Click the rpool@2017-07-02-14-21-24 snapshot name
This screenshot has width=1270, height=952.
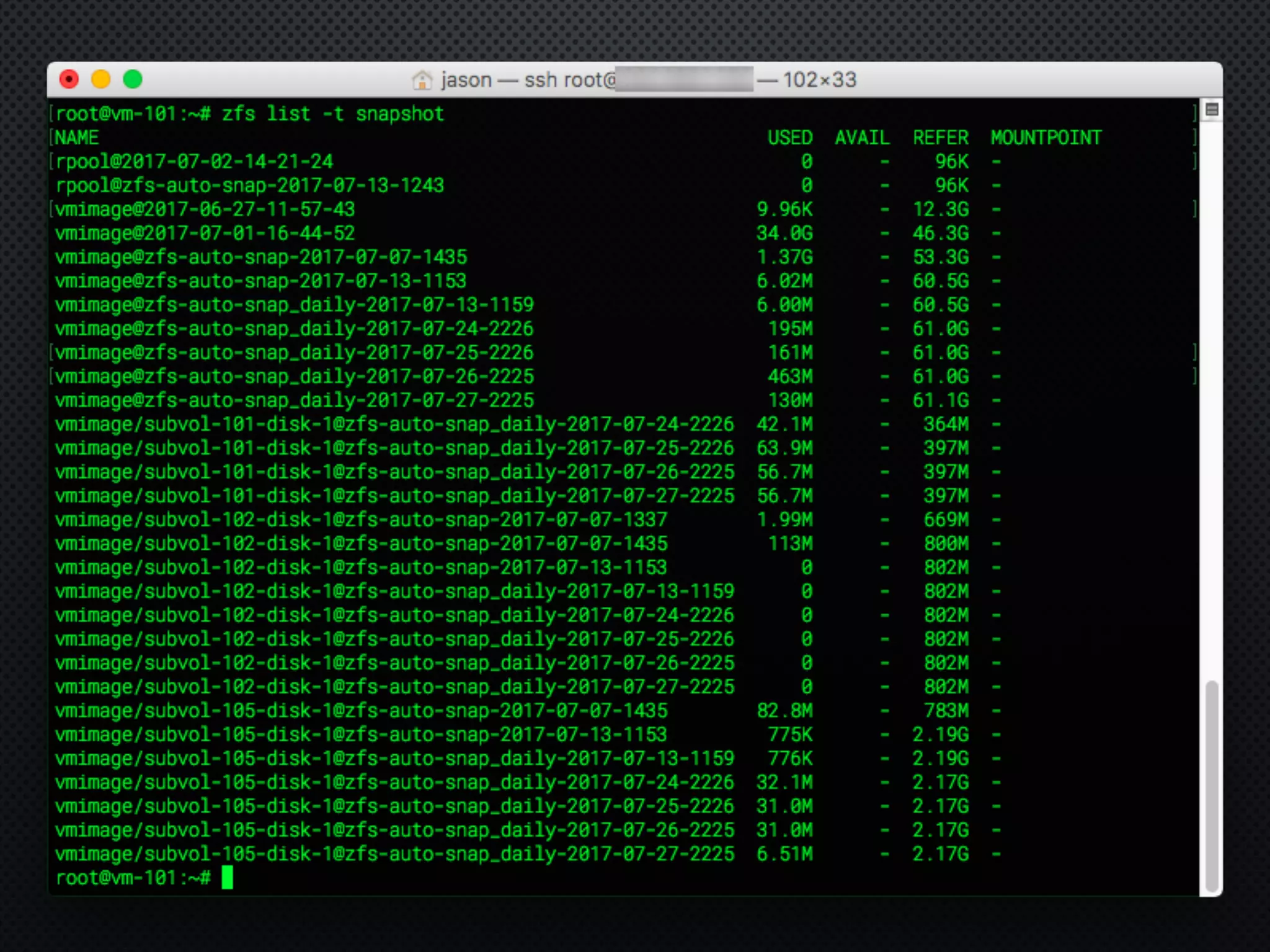[x=194, y=162]
